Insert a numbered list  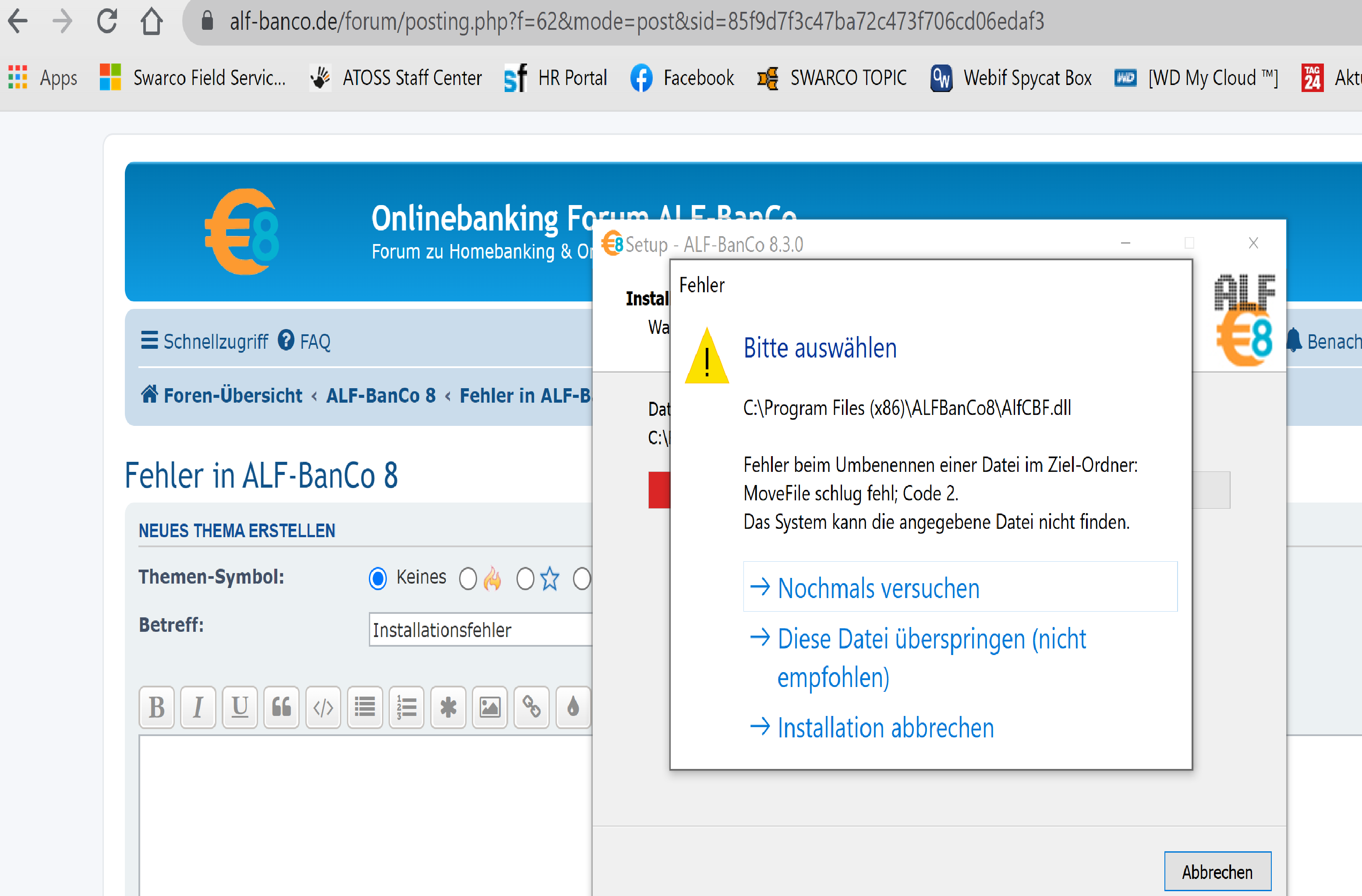pyautogui.click(x=406, y=707)
